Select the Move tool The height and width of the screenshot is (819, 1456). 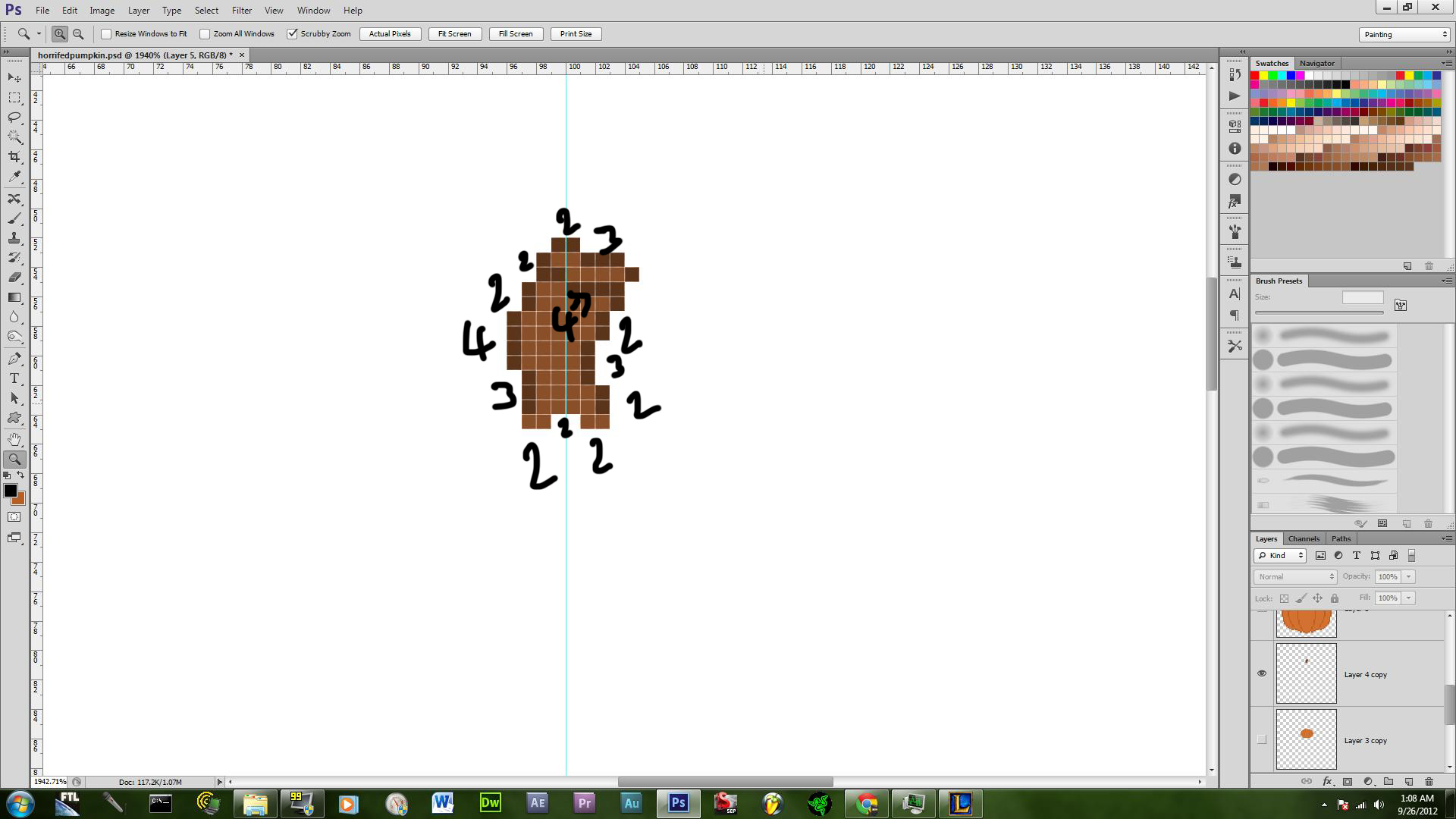pos(14,77)
